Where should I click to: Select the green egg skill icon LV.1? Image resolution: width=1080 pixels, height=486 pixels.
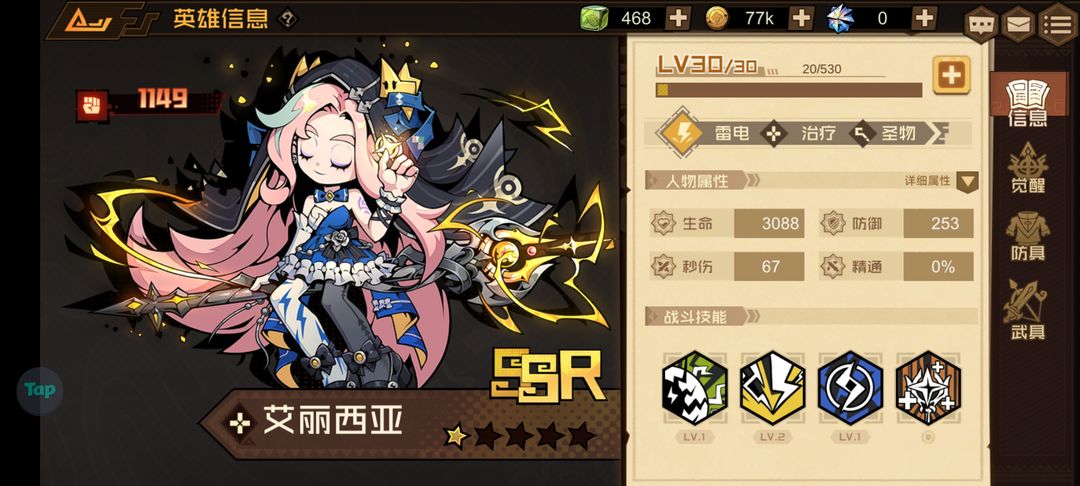pyautogui.click(x=694, y=388)
